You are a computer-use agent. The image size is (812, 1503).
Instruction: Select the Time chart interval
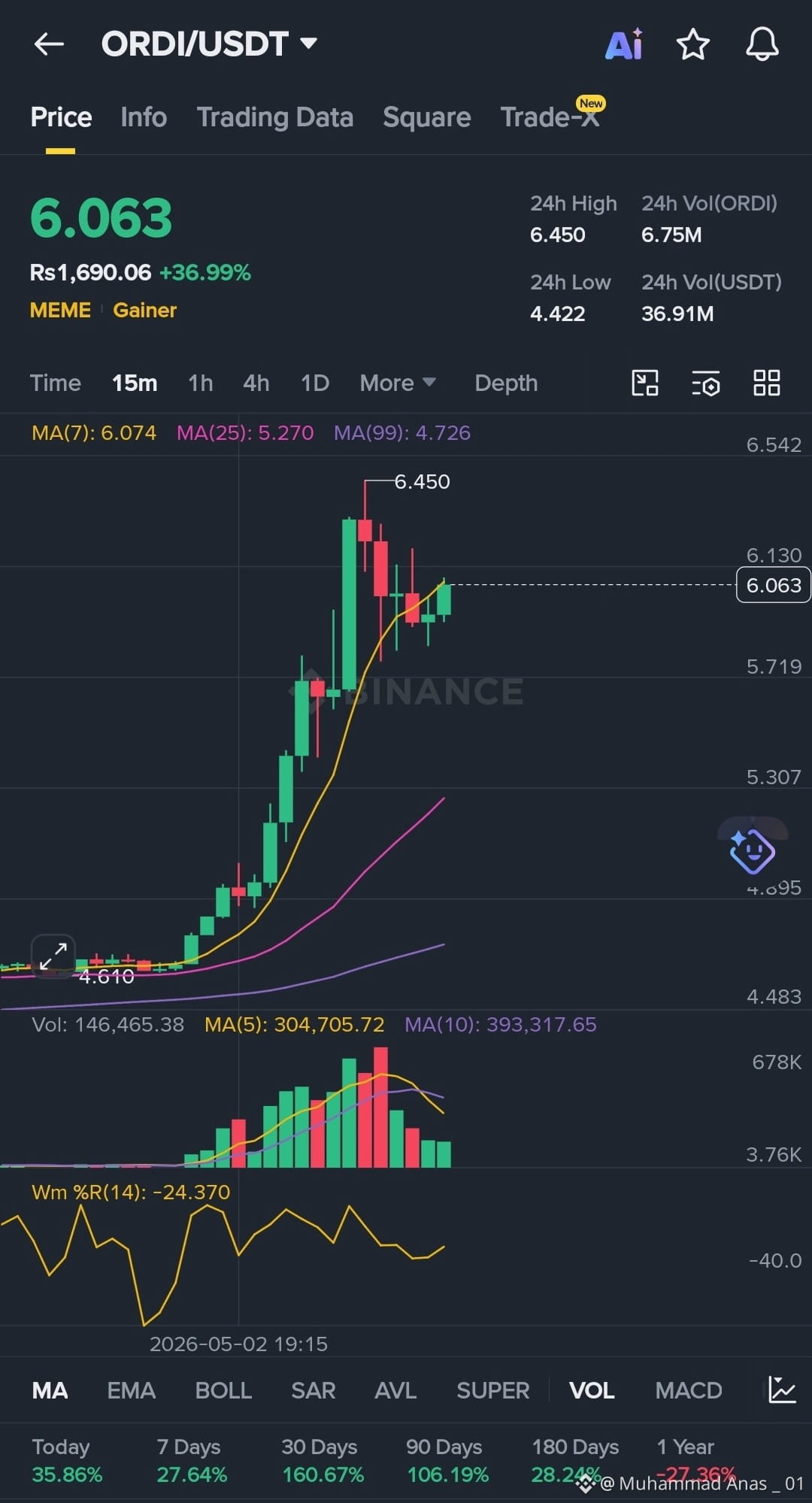[x=55, y=383]
